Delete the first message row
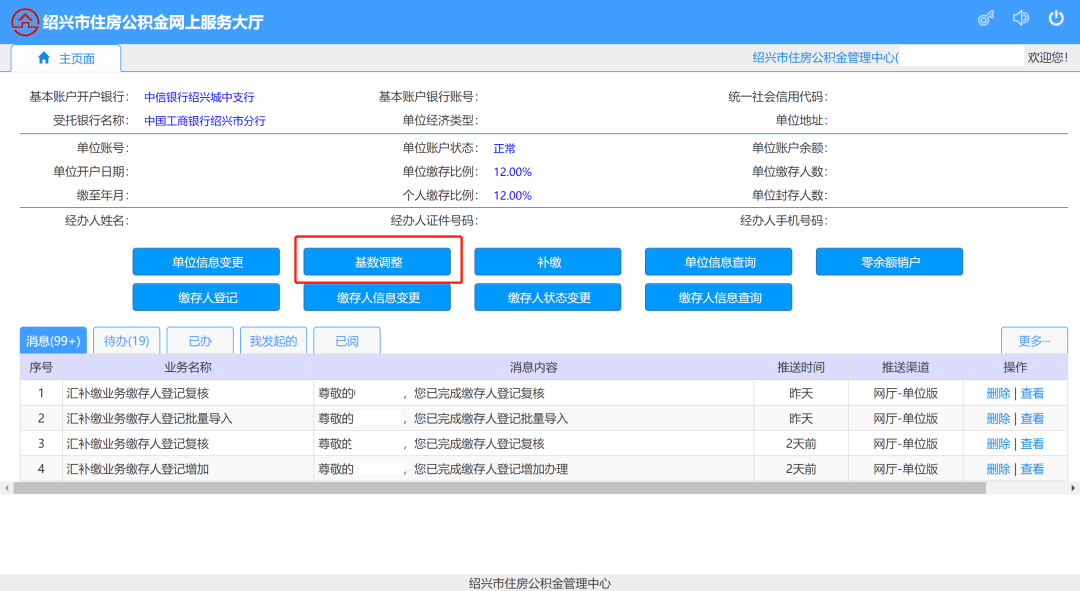The width and height of the screenshot is (1080, 591). click(x=998, y=394)
